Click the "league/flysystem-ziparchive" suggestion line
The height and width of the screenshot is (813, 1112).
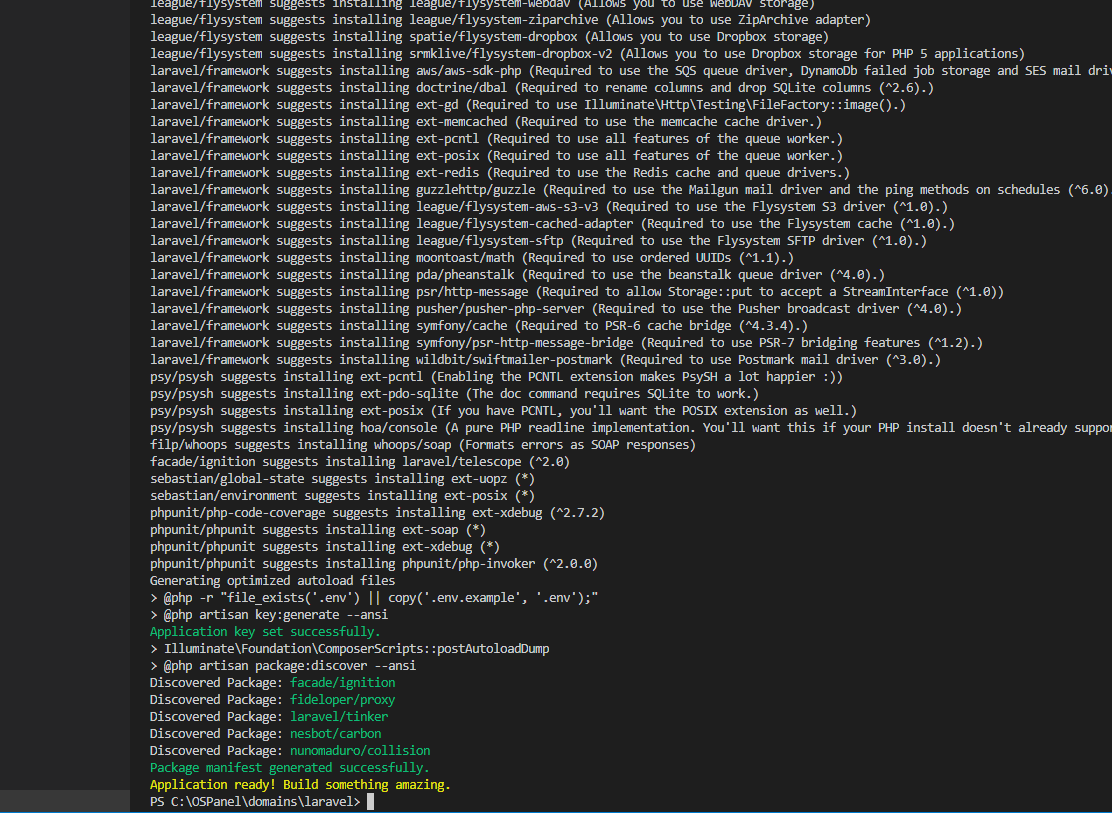511,18
